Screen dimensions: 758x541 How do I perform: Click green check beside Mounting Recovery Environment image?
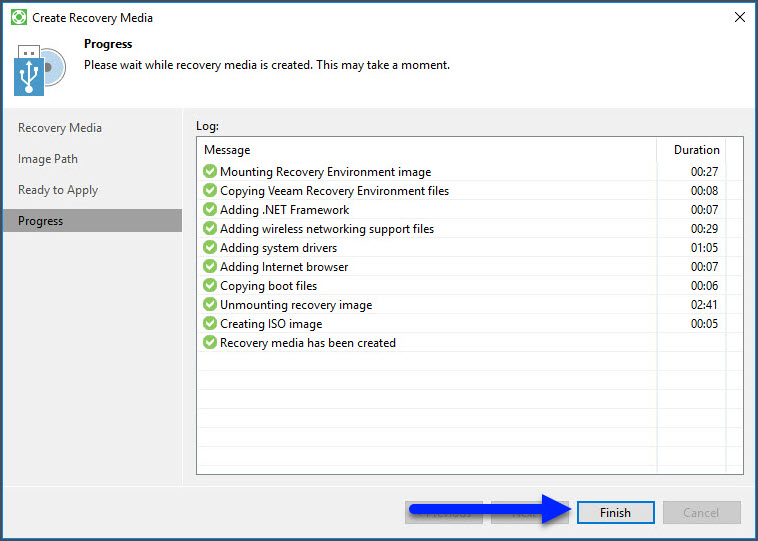tap(210, 172)
